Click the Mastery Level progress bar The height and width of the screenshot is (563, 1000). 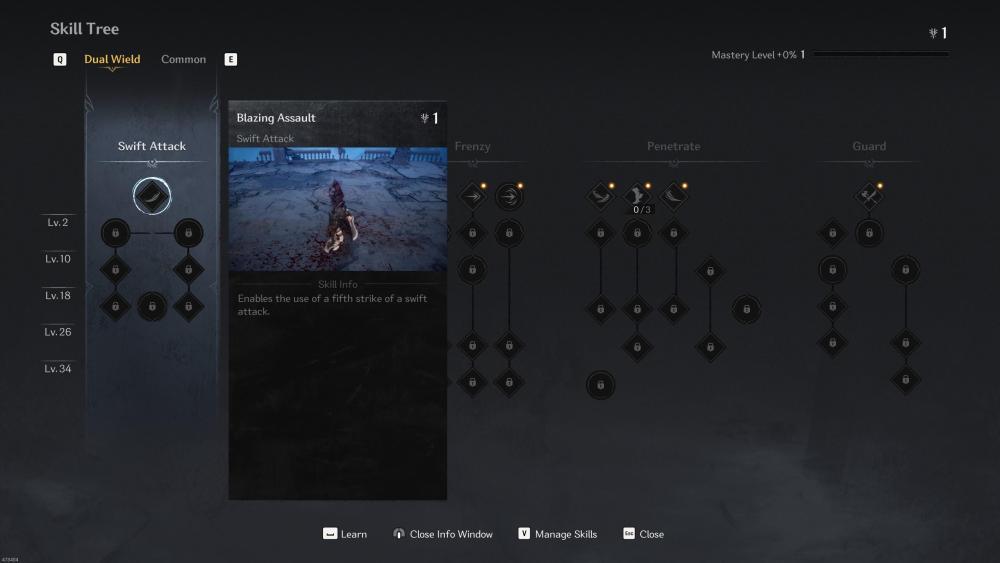pos(881,55)
